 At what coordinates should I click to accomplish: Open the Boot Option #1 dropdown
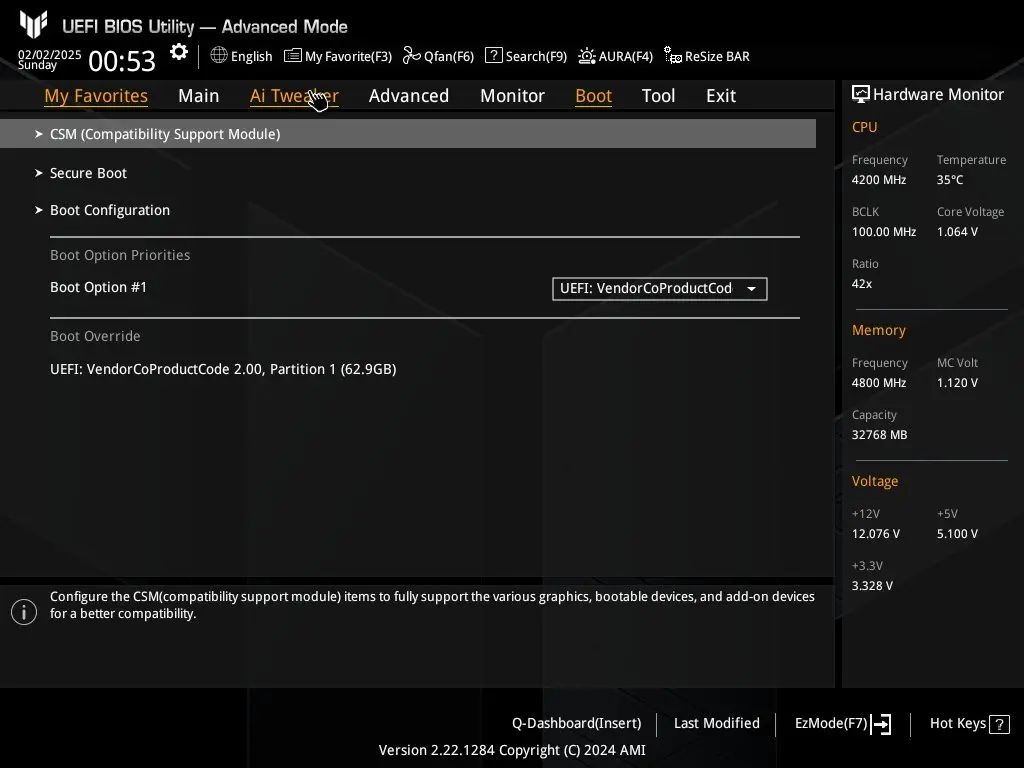[x=660, y=289]
